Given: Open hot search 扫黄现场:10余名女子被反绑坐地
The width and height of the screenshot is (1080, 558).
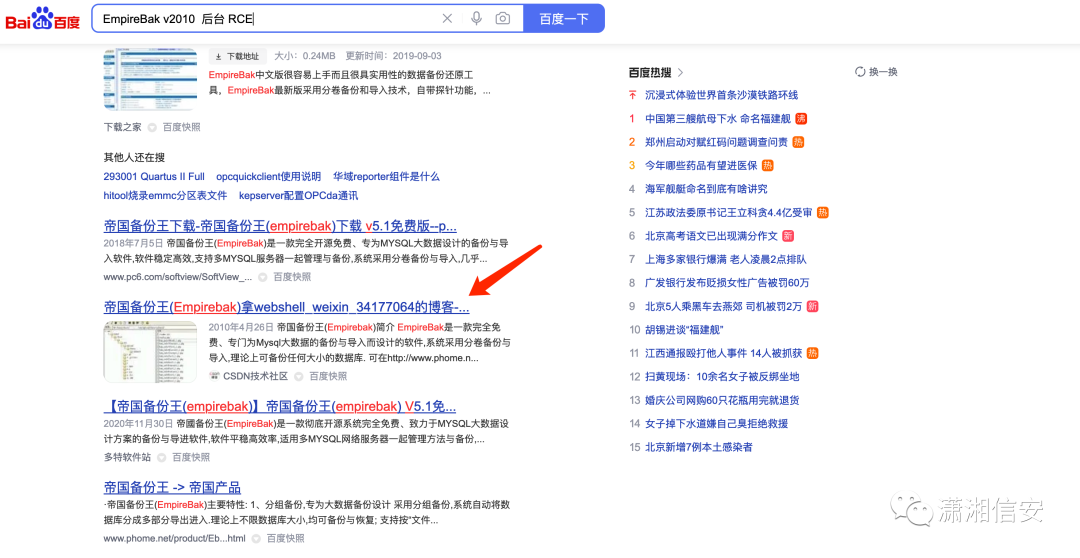Looking at the screenshot, I should [x=722, y=377].
